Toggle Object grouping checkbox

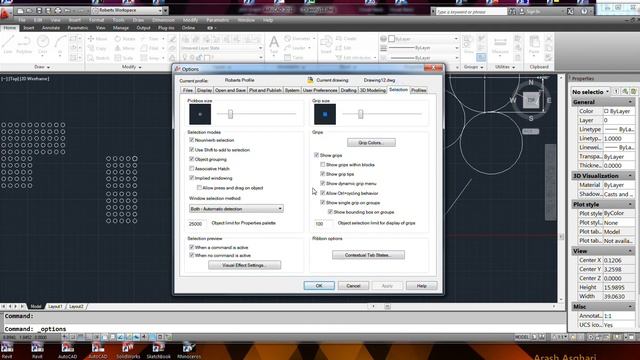point(191,159)
